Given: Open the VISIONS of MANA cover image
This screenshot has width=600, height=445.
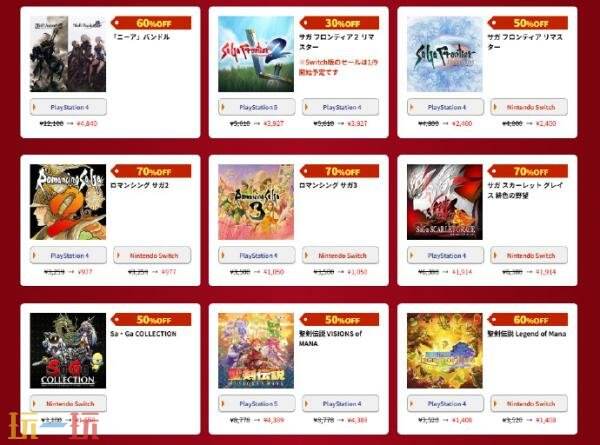Looking at the screenshot, I should pyautogui.click(x=256, y=350).
